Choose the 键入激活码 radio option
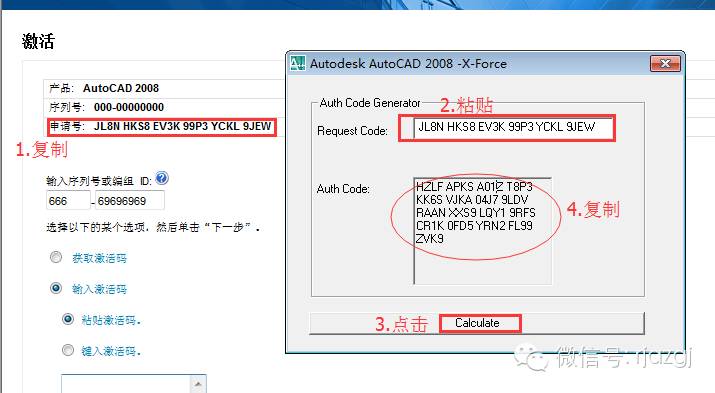 (67, 350)
